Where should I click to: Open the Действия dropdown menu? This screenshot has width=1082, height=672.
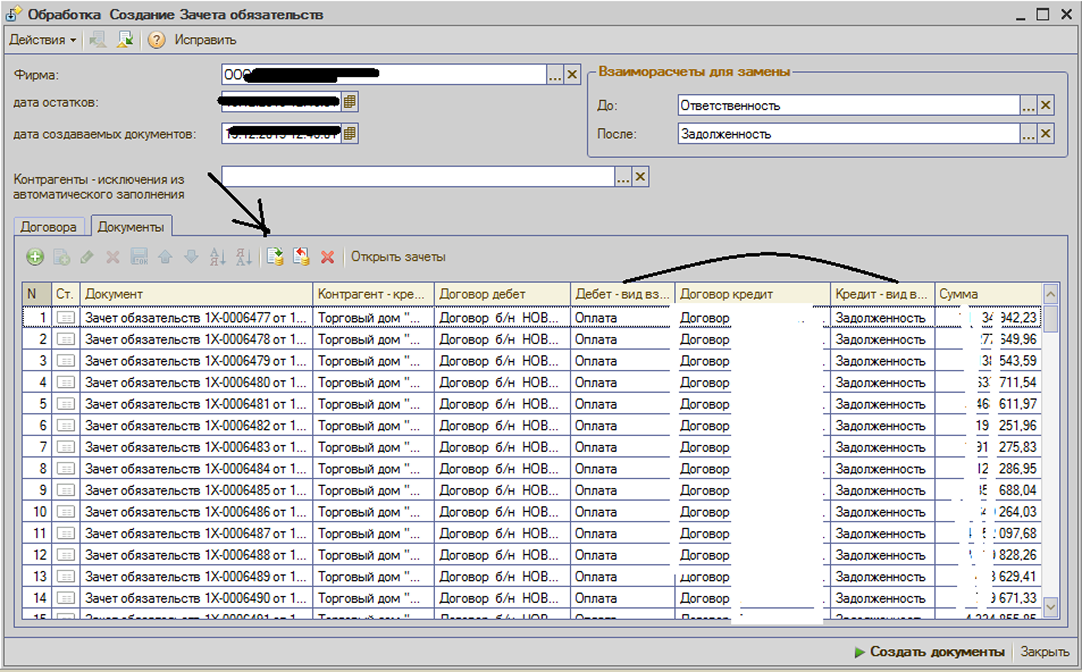coord(43,40)
